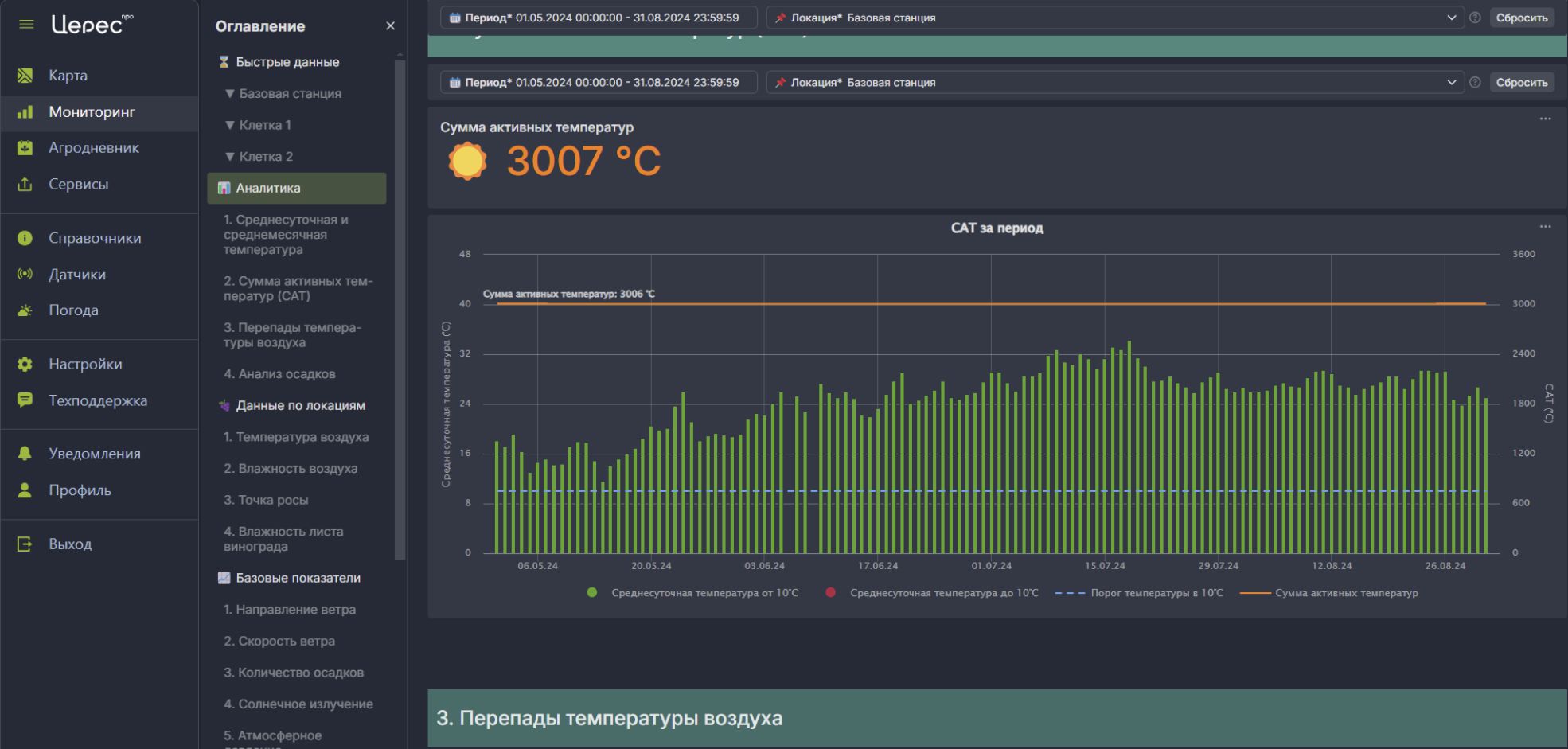Expand Базовая станция in the table of contents

click(283, 94)
